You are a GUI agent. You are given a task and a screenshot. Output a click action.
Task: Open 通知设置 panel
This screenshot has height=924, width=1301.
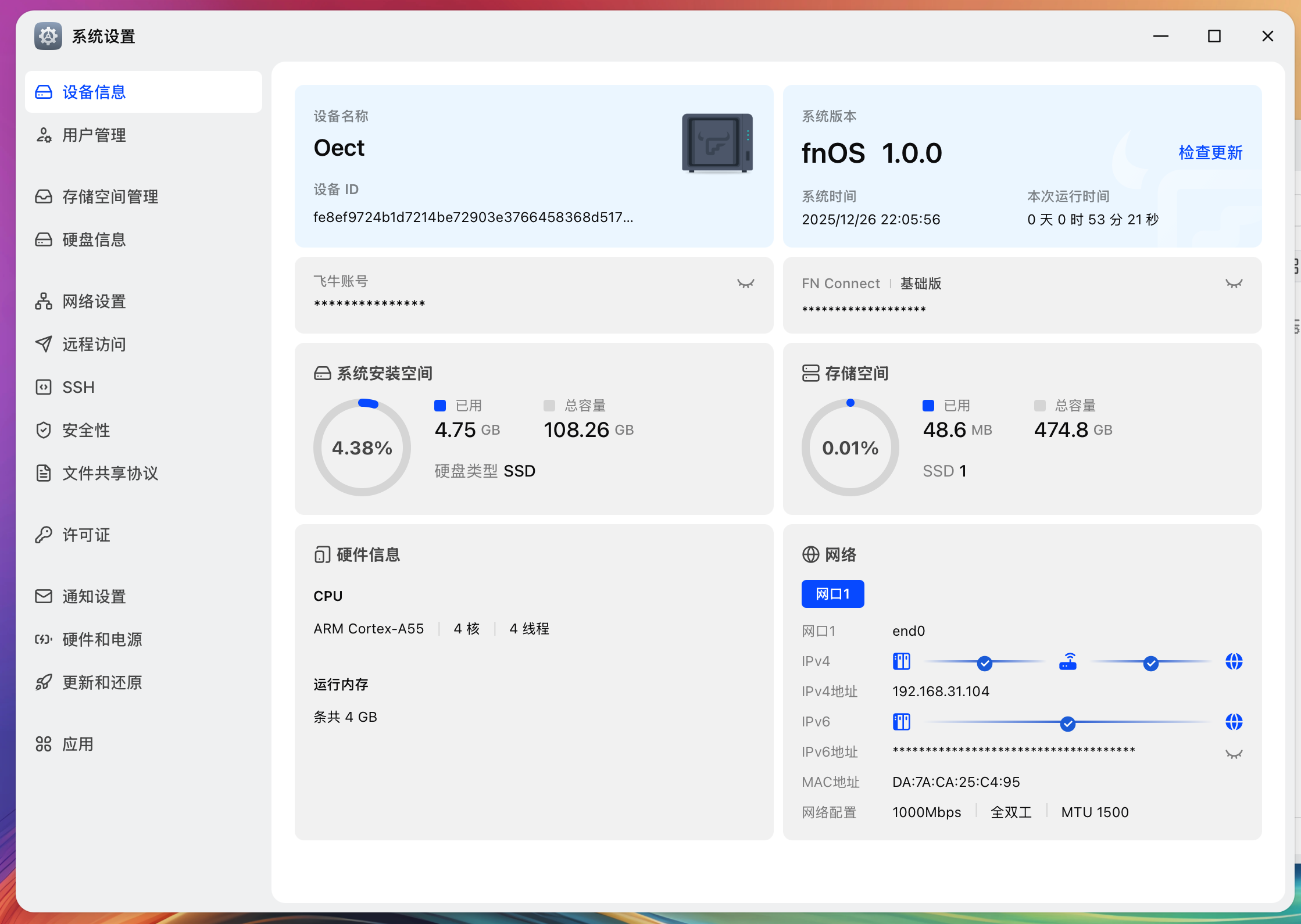click(x=93, y=596)
